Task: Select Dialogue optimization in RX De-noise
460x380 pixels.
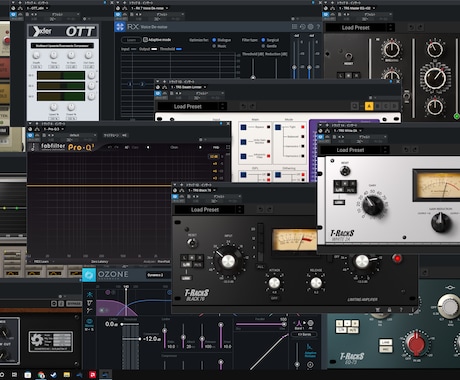Action: pyautogui.click(x=214, y=40)
